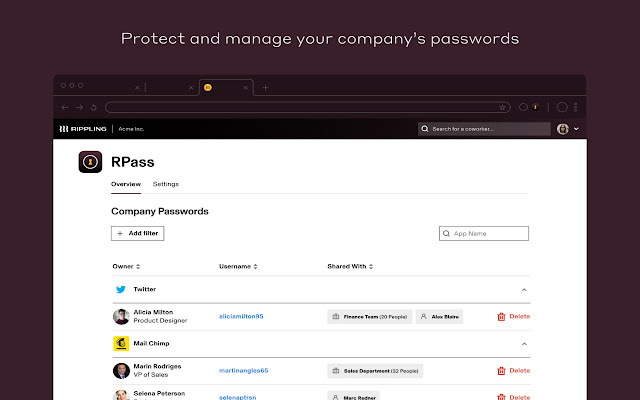Open the RPass extension icon in browser toolbar
The width and height of the screenshot is (640, 400).
[535, 107]
